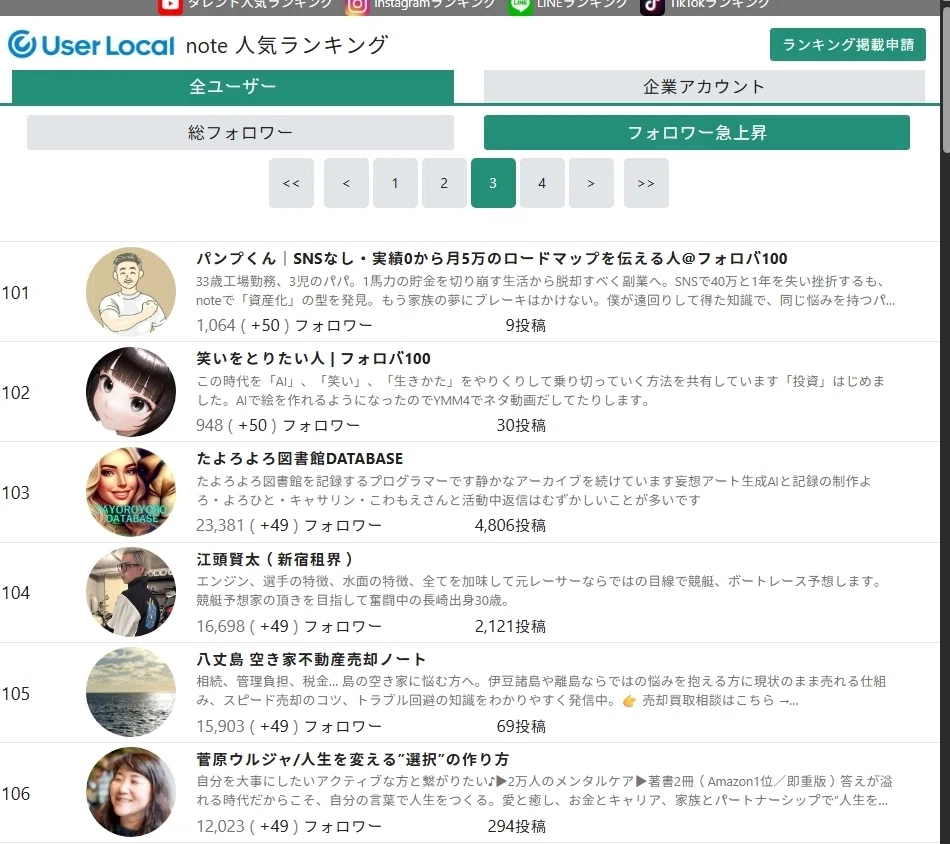Click 江頭賢太 description about 競艇予想
Screen dimensions: 950x844
pyautogui.click(x=539, y=591)
